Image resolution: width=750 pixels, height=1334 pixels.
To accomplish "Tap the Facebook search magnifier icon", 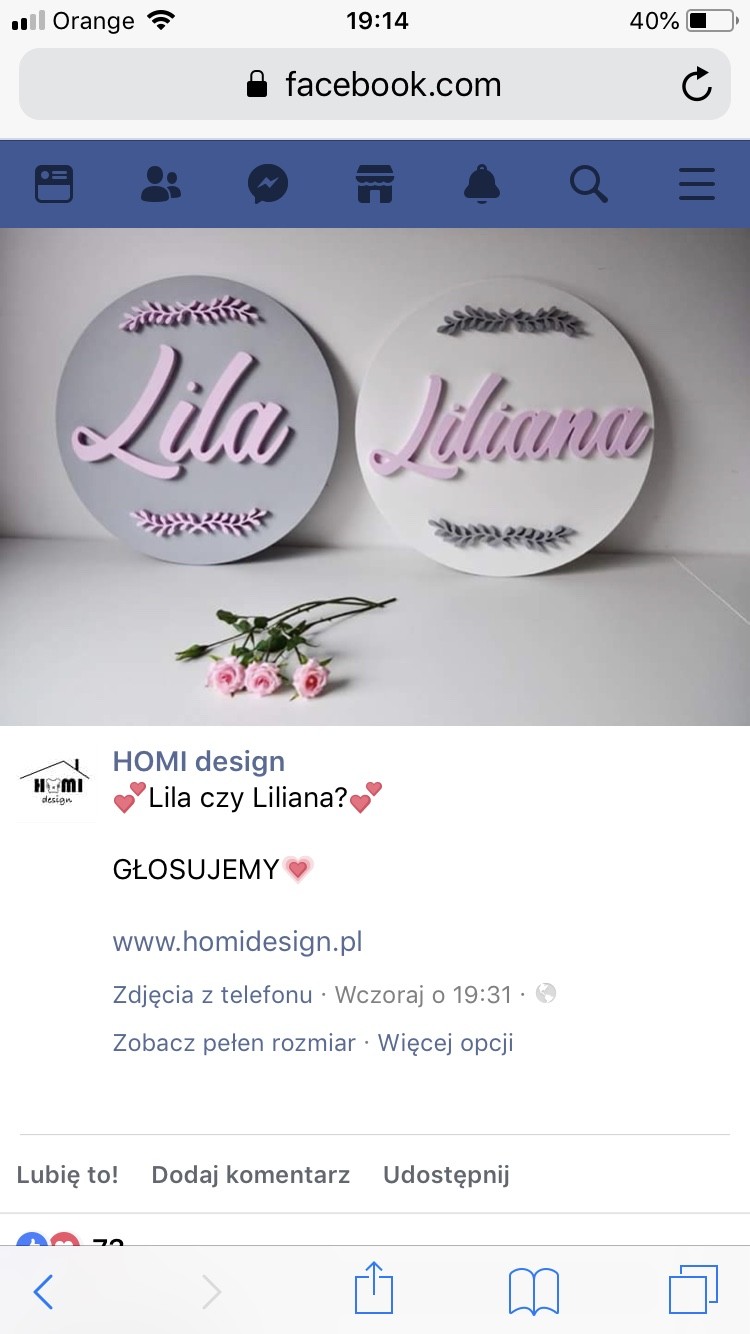I will [589, 184].
